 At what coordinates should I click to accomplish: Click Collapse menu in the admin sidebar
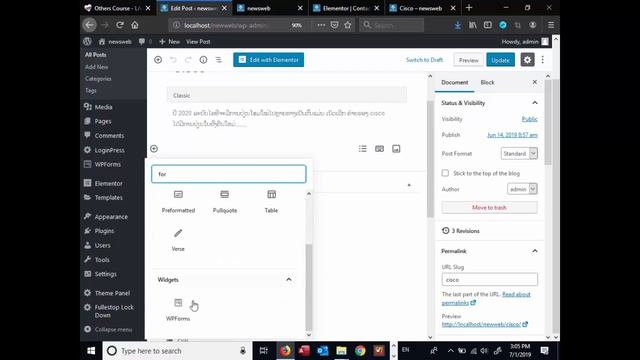pyautogui.click(x=109, y=329)
